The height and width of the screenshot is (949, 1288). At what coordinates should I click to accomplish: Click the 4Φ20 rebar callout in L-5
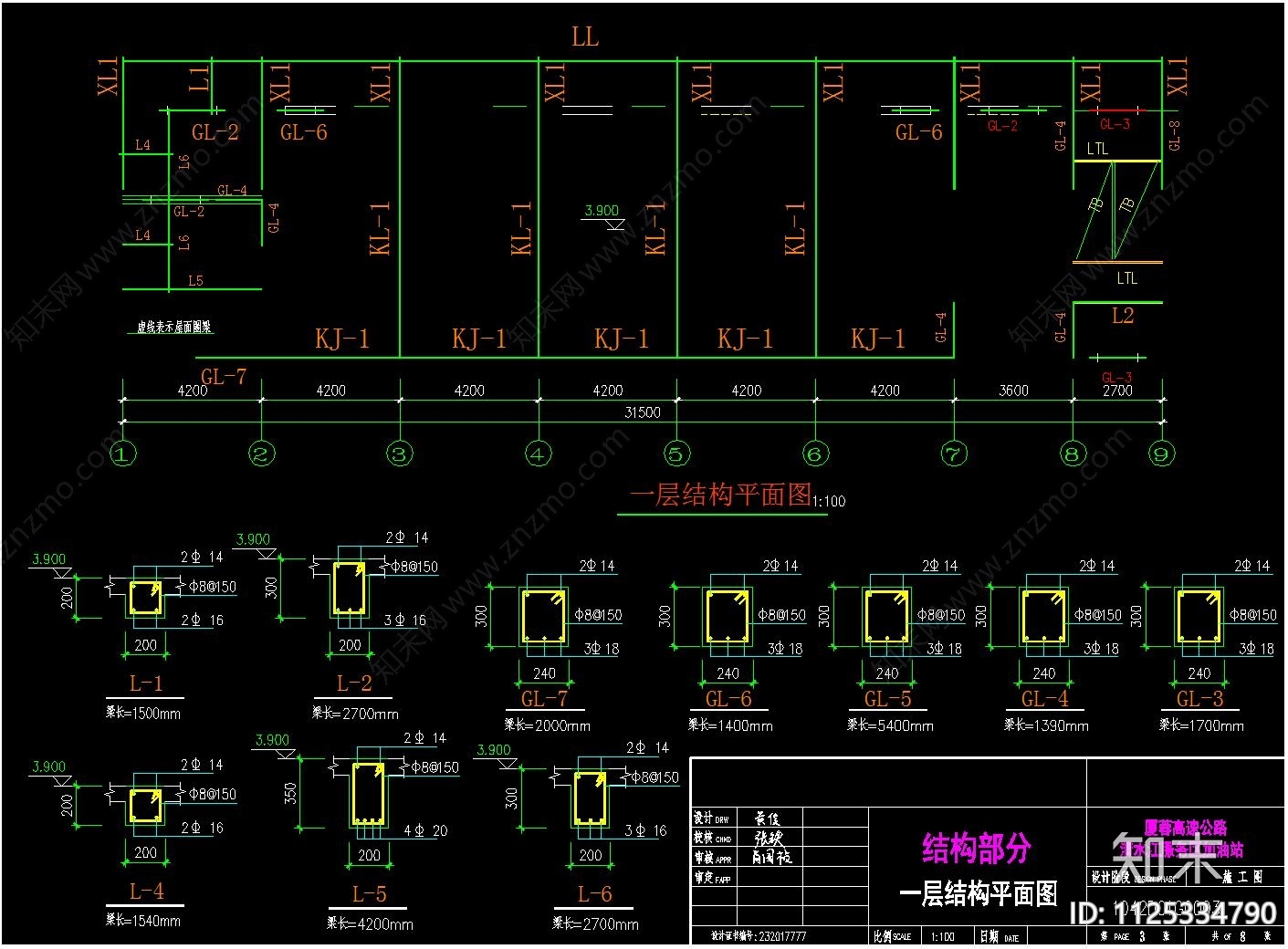coord(425,831)
